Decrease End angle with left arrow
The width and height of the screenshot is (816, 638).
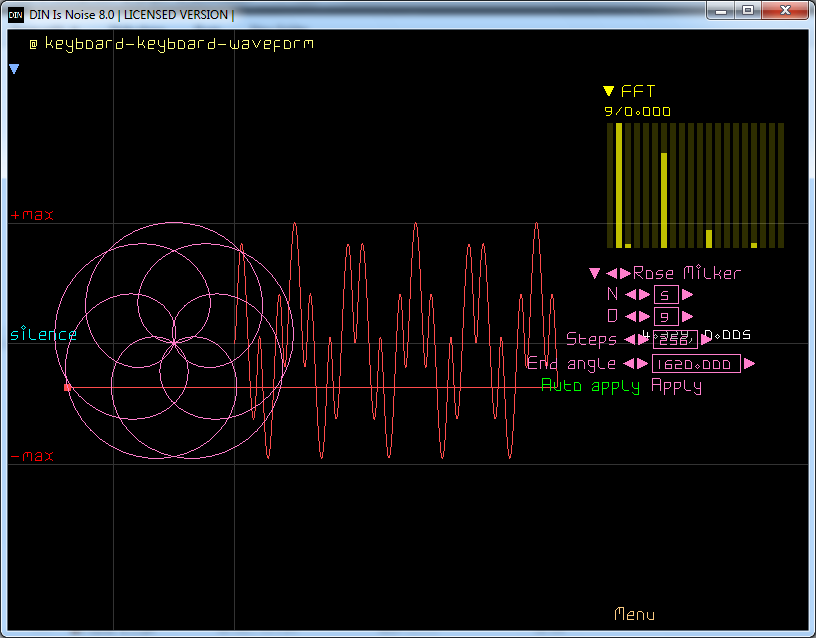coord(630,364)
